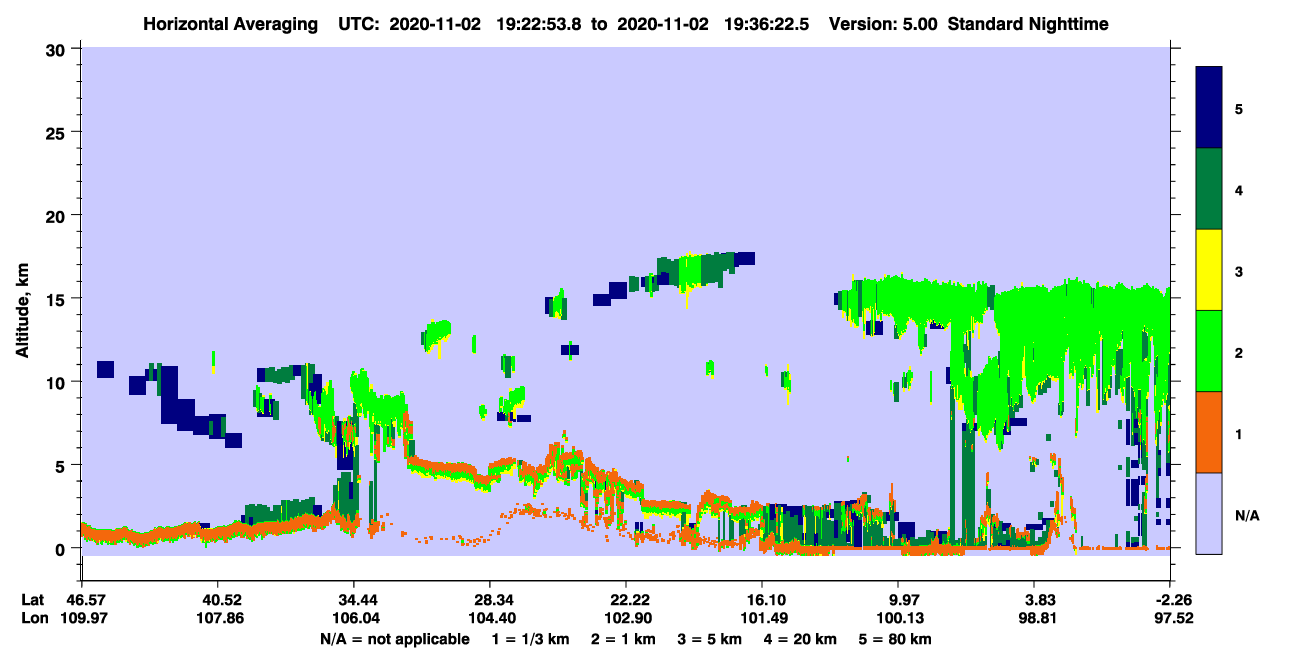Click the 'N/A = not applicable' legend text
The image size is (1300, 667).
tap(394, 638)
